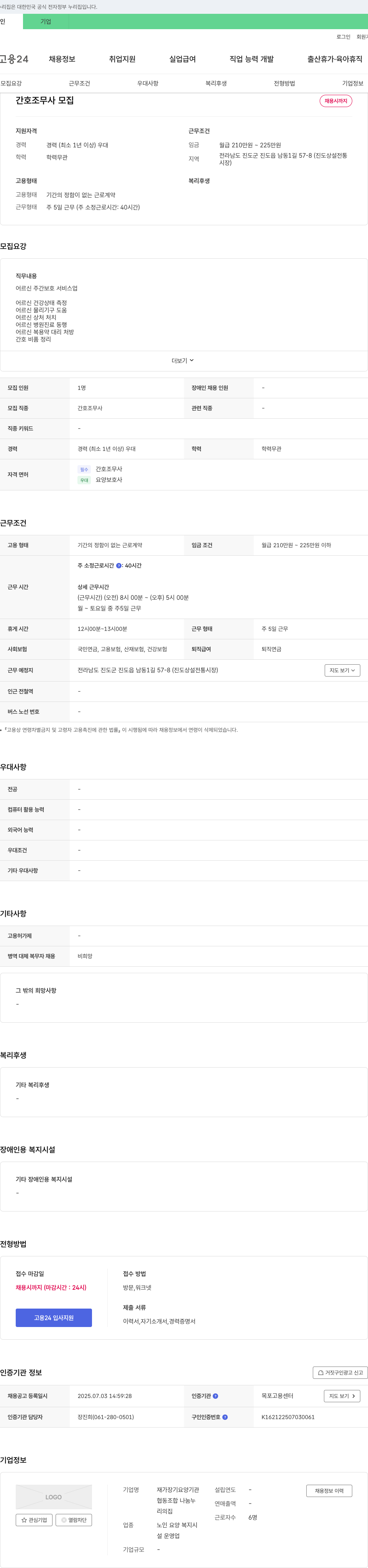368x1568 pixels.
Task: Select the 간호조무사 모집 title
Action: tap(44, 101)
